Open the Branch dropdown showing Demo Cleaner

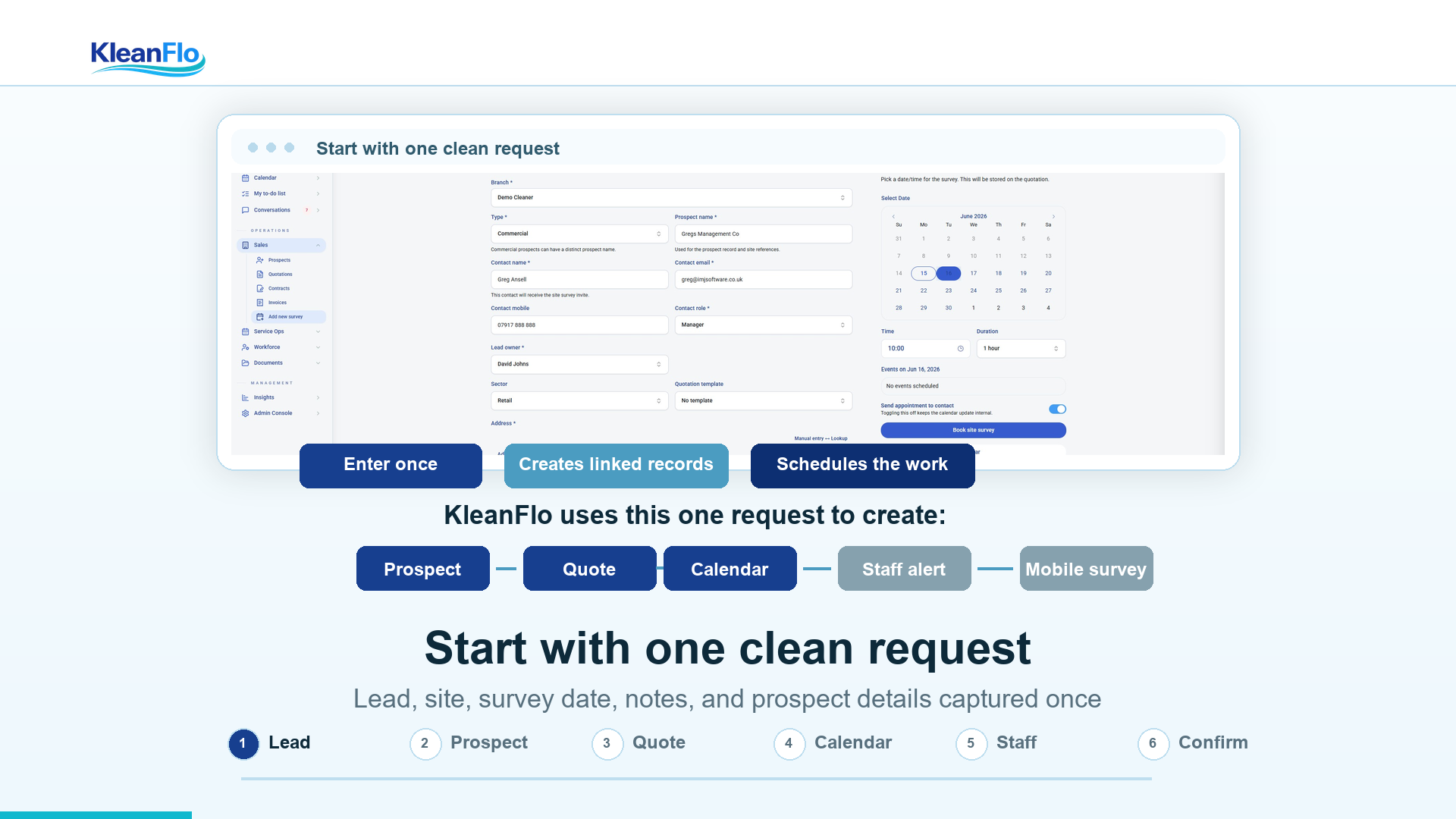click(x=671, y=198)
